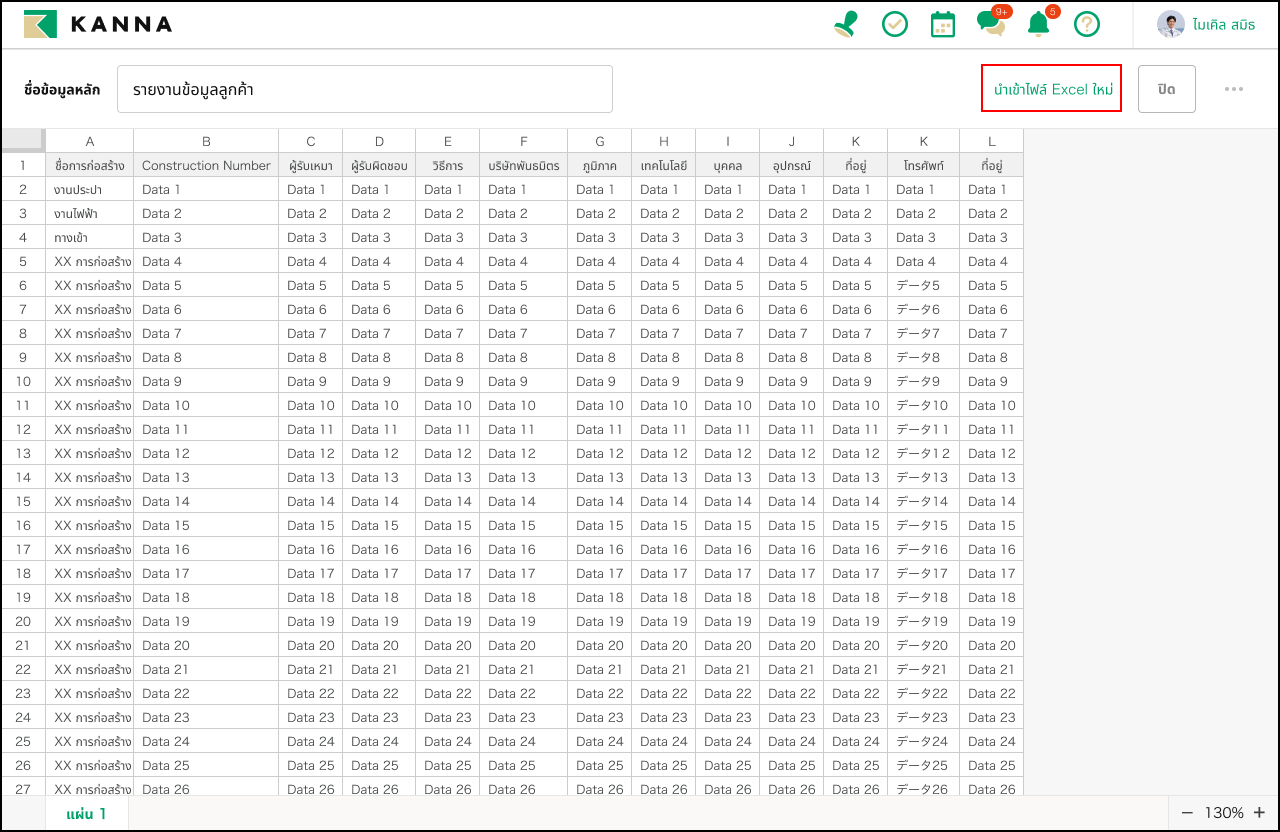Click the select-all corner cell
This screenshot has height=832, width=1280.
tap(23, 140)
